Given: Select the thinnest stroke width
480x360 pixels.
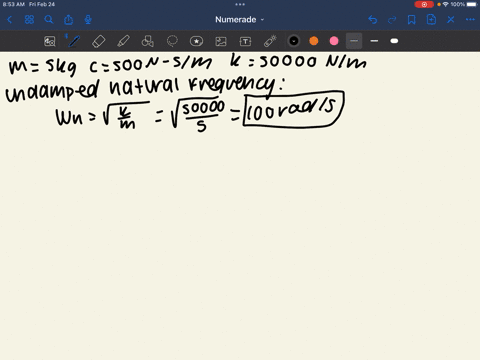Looking at the screenshot, I should tap(354, 41).
